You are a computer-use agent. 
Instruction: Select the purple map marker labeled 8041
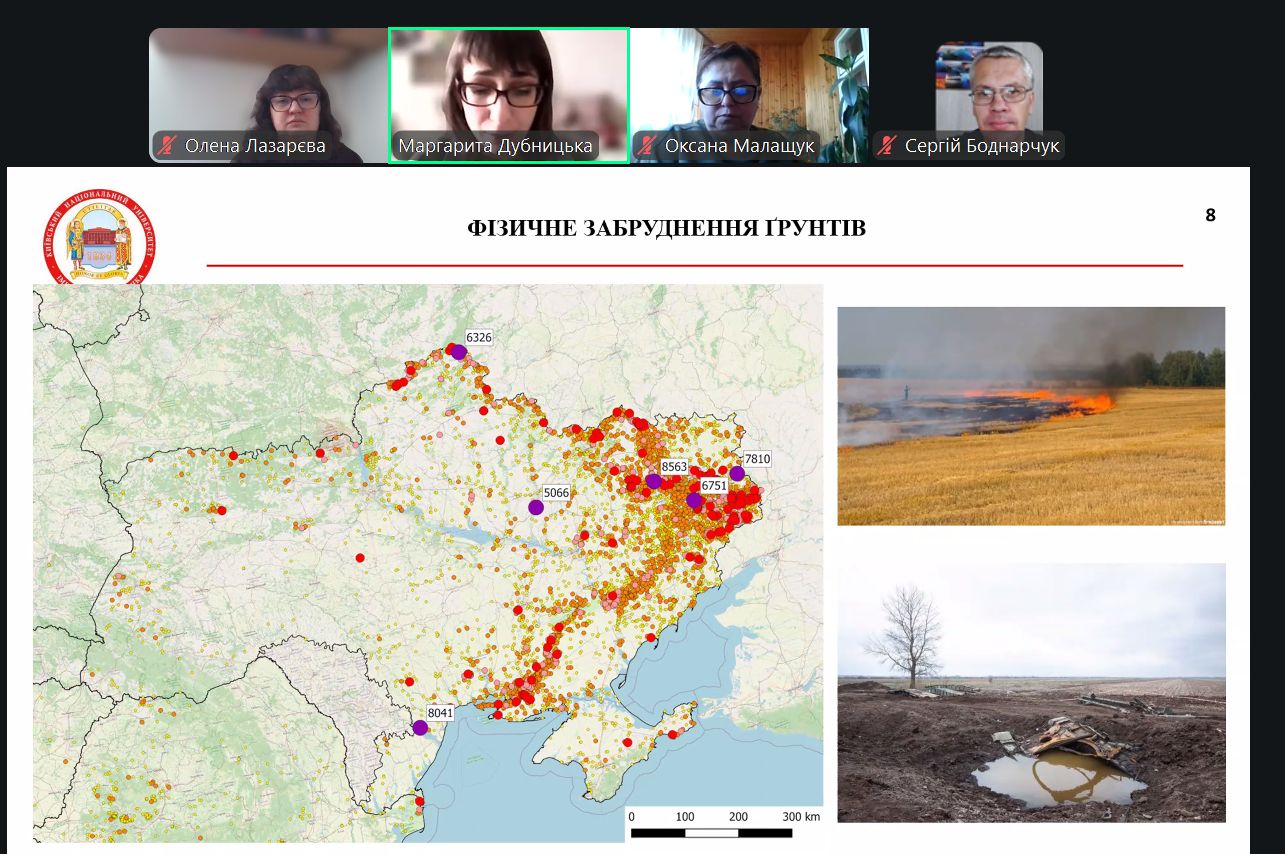coord(420,727)
